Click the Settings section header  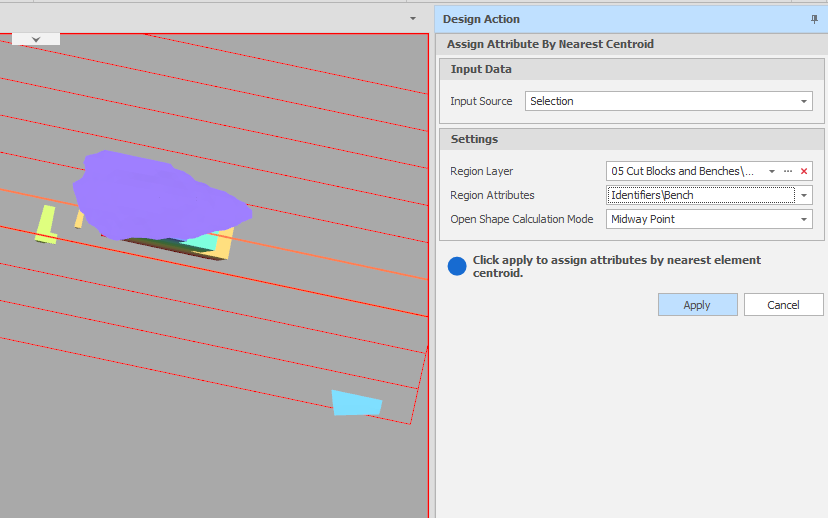pyautogui.click(x=474, y=139)
